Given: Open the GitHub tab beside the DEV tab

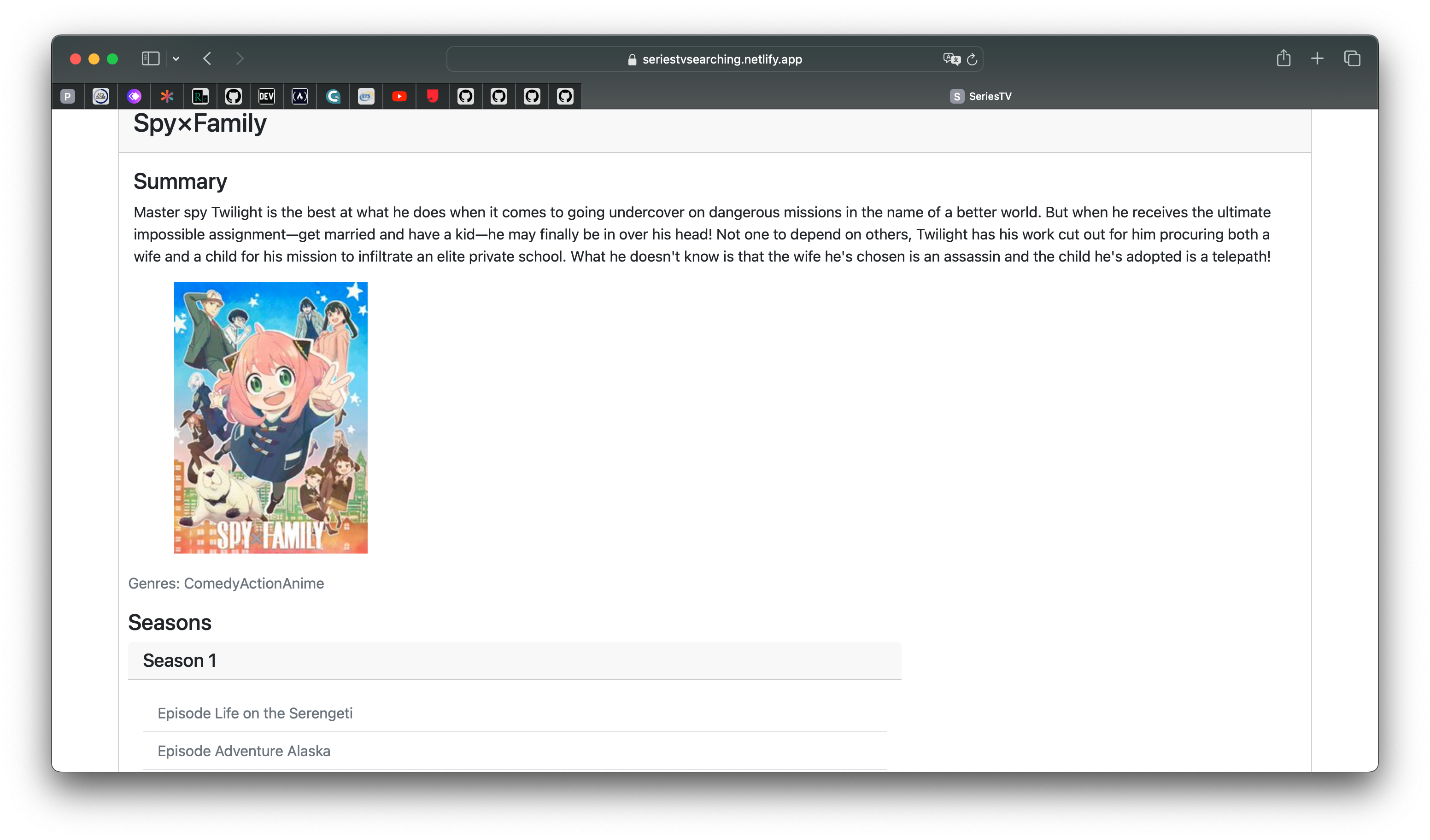Looking at the screenshot, I should [x=233, y=96].
